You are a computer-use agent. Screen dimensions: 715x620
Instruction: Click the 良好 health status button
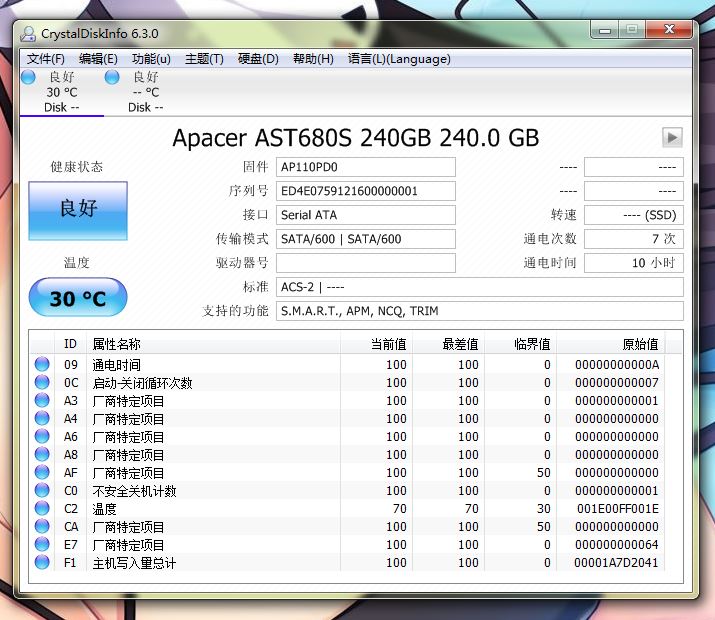coord(78,211)
